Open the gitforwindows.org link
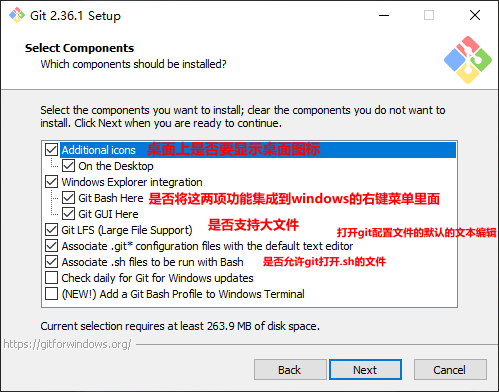 (68, 344)
